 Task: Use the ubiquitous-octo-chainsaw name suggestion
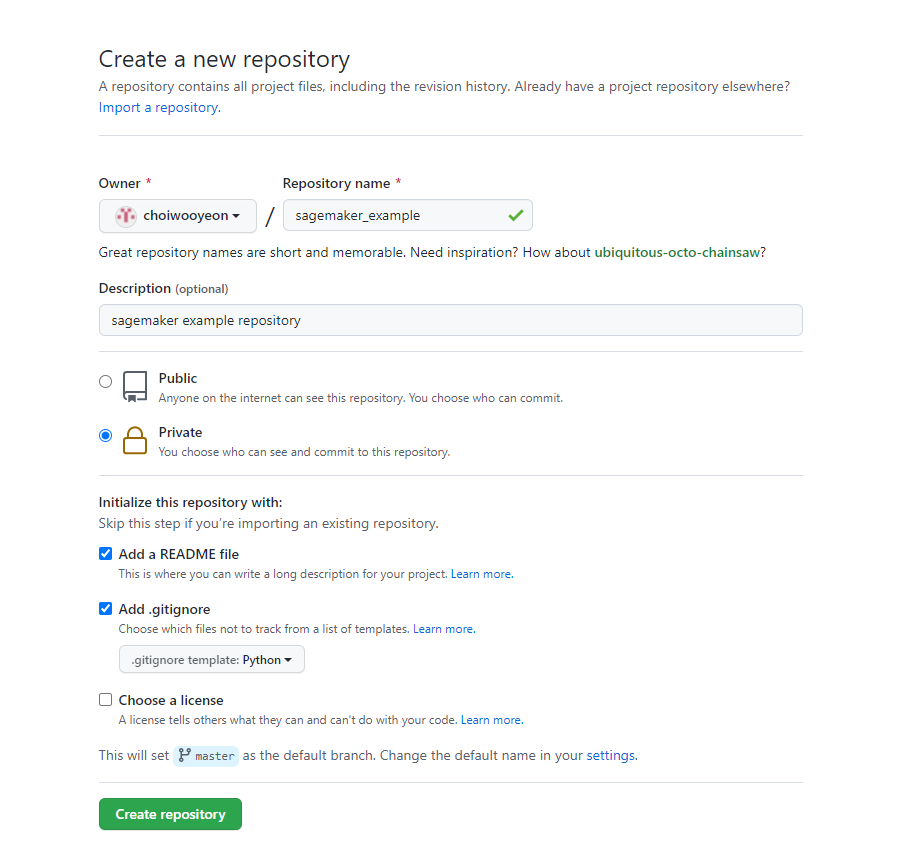coord(677,252)
